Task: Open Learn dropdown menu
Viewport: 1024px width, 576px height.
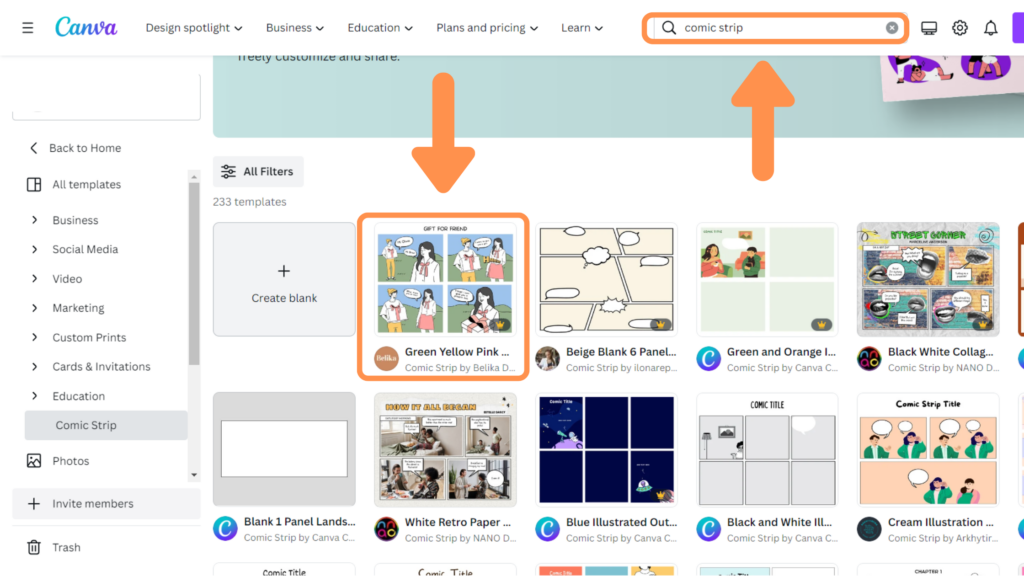Action: click(582, 27)
